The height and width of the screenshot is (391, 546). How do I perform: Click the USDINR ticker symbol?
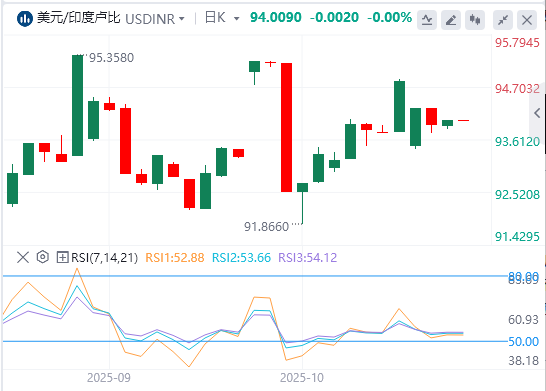[x=150, y=19]
